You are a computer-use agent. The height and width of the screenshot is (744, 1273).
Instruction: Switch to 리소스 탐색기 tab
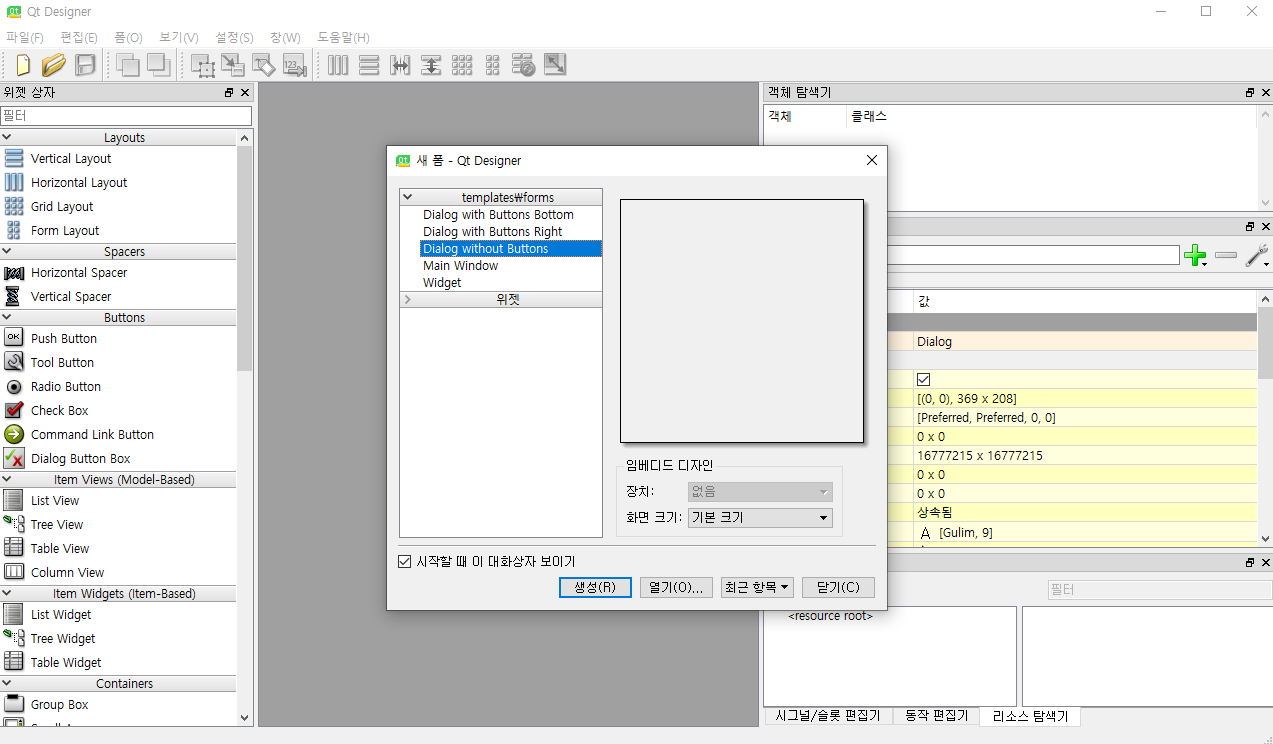click(x=1031, y=716)
